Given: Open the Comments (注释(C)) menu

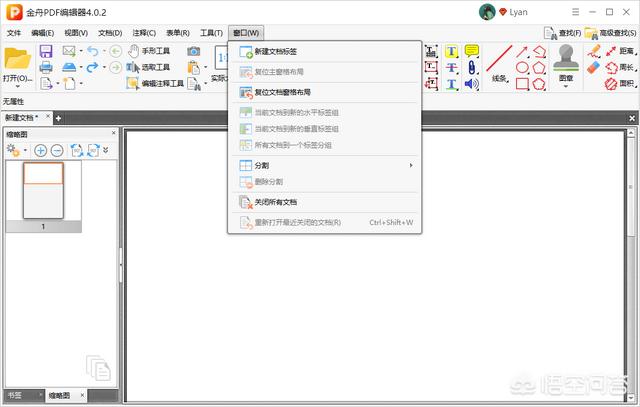Looking at the screenshot, I should pos(144,33).
